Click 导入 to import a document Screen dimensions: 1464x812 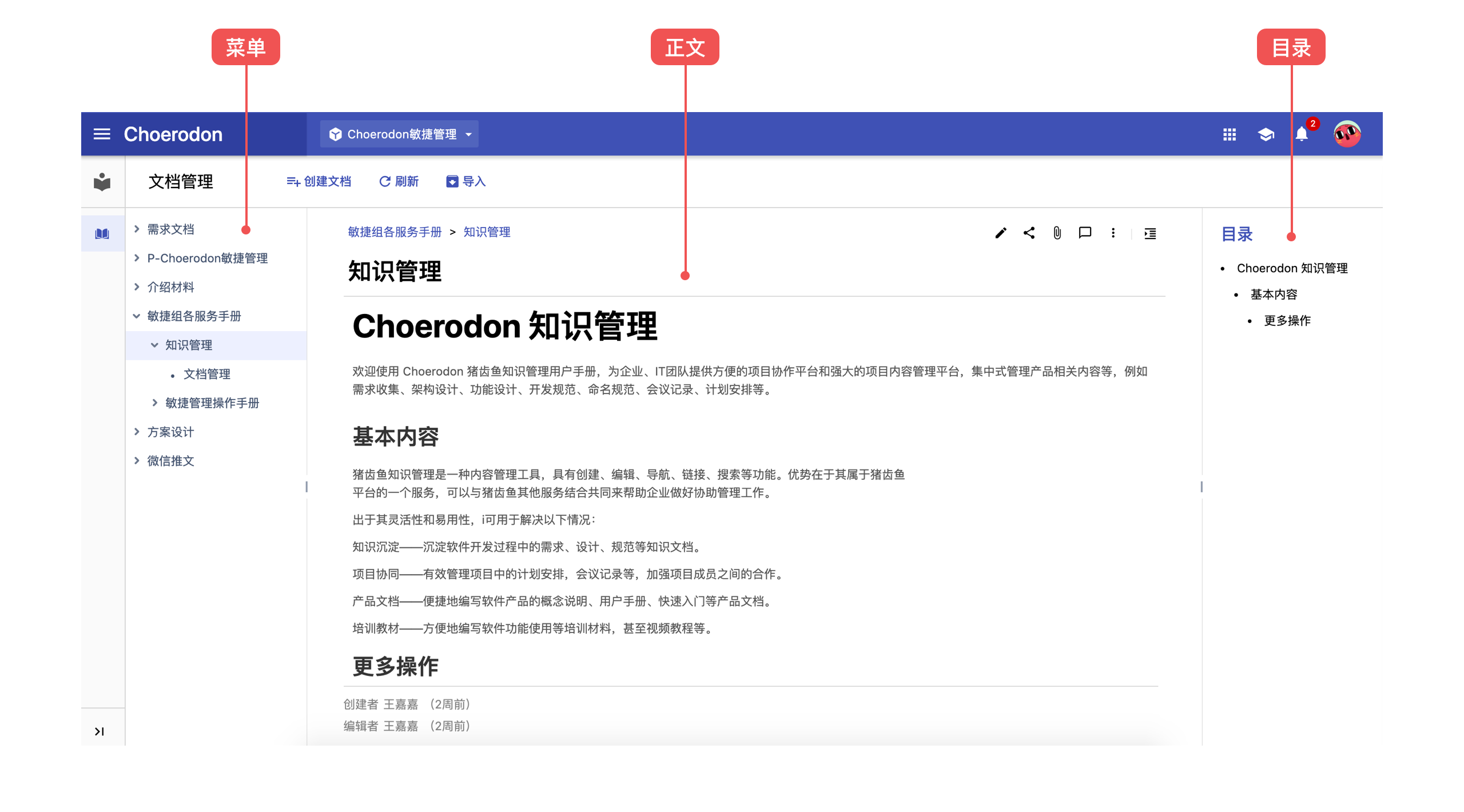coord(466,181)
